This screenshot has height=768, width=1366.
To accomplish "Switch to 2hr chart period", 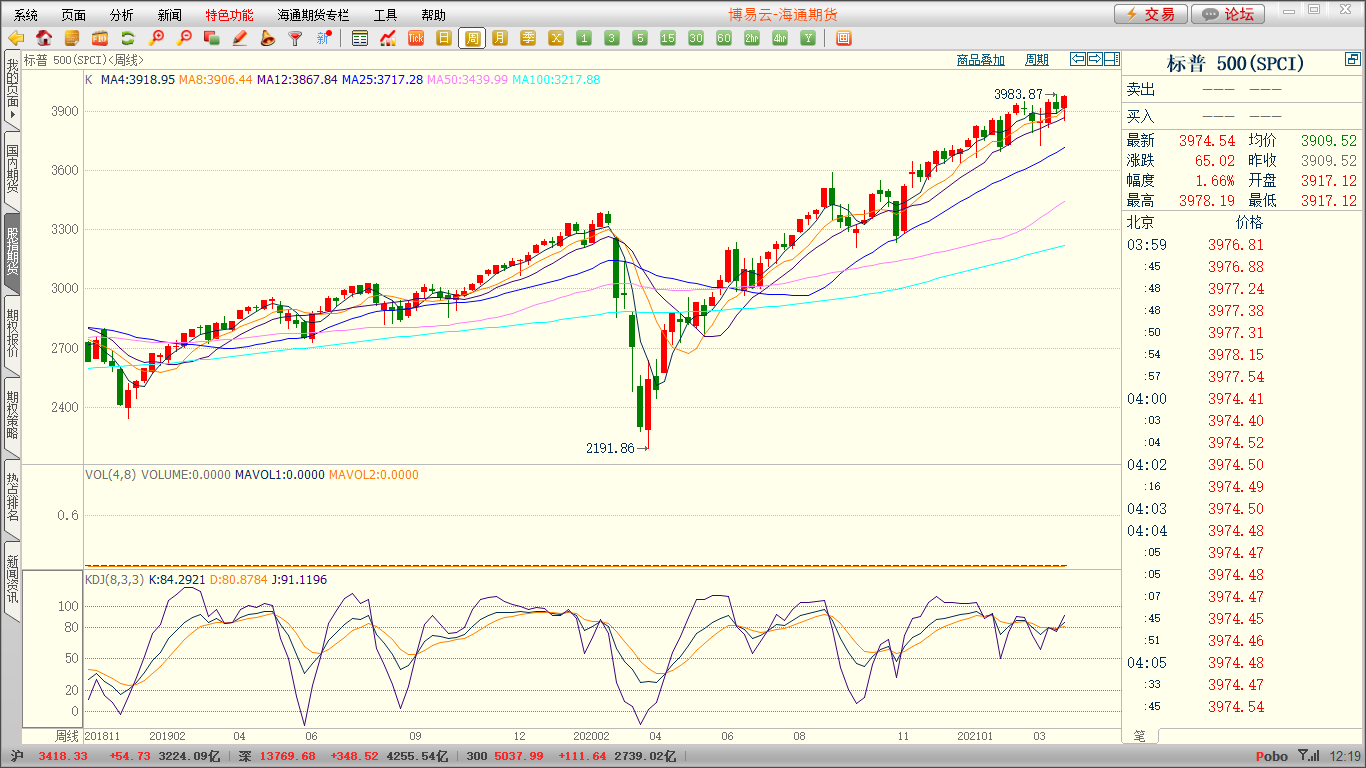I will pyautogui.click(x=752, y=38).
